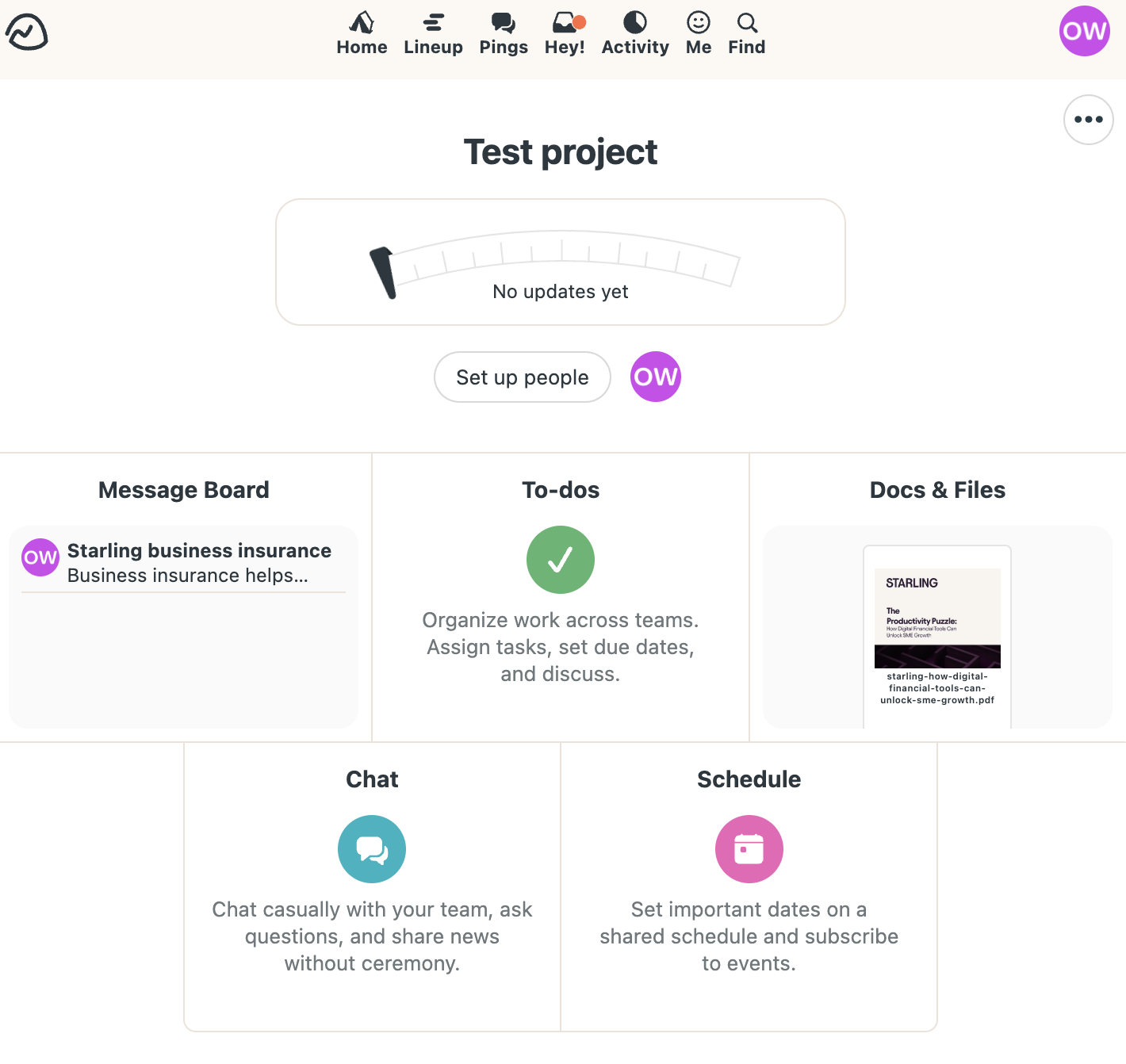Click the OW avatar beside Set up people
Image resolution: width=1126 pixels, height=1064 pixels.
pos(655,377)
